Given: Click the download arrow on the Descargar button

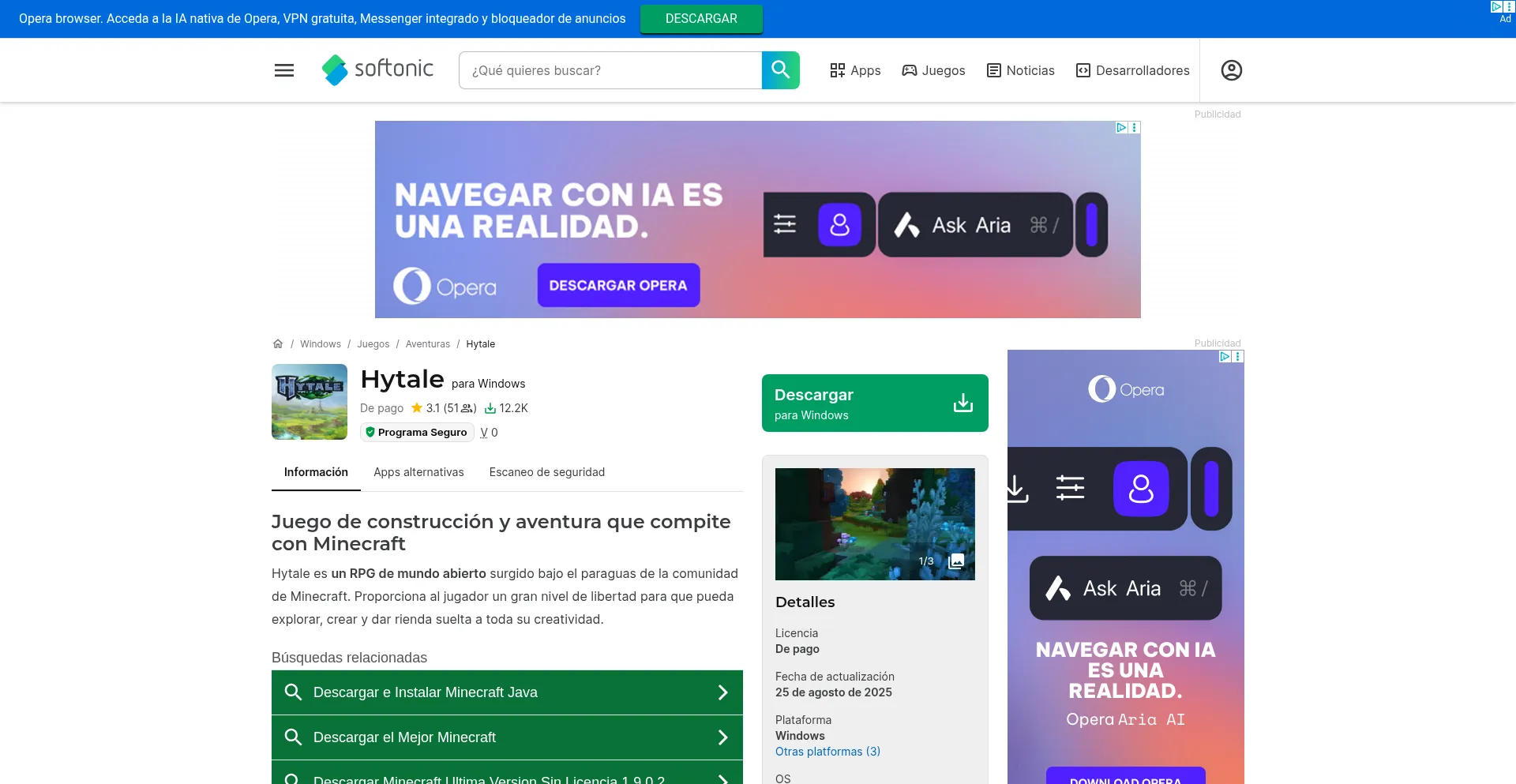Looking at the screenshot, I should [x=963, y=403].
